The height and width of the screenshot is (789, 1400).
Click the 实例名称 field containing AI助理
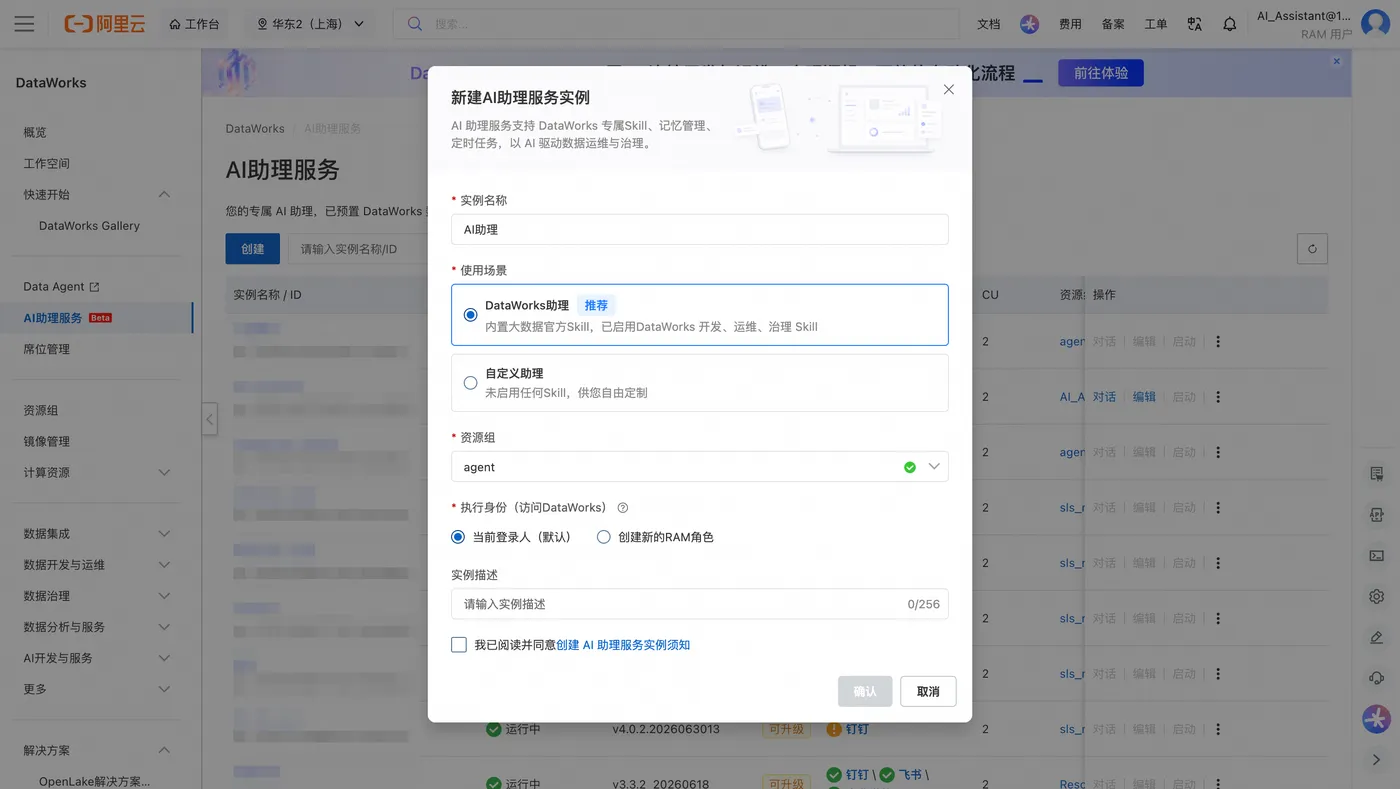tap(700, 229)
